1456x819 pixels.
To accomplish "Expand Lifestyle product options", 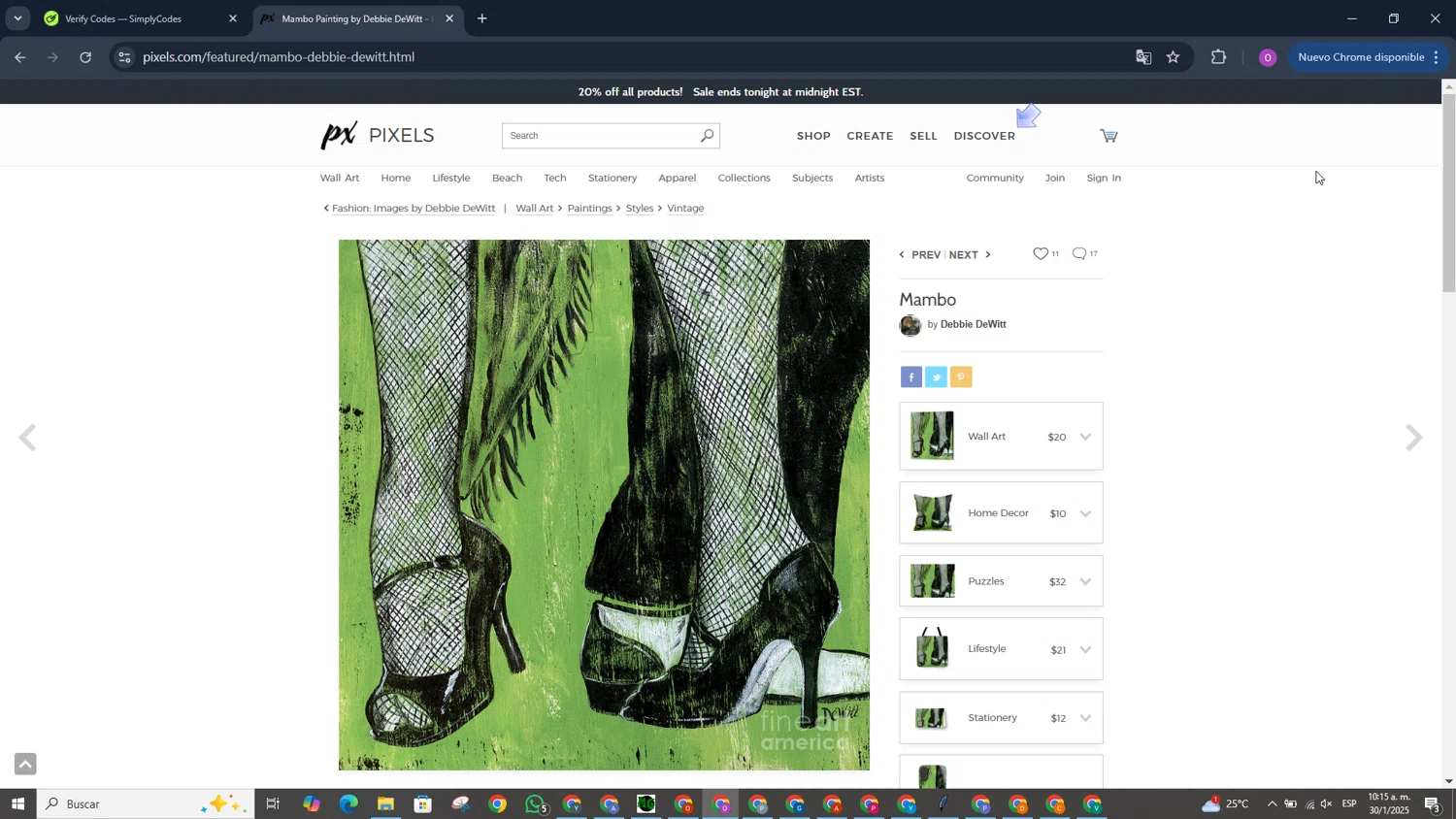I will pos(1085,649).
